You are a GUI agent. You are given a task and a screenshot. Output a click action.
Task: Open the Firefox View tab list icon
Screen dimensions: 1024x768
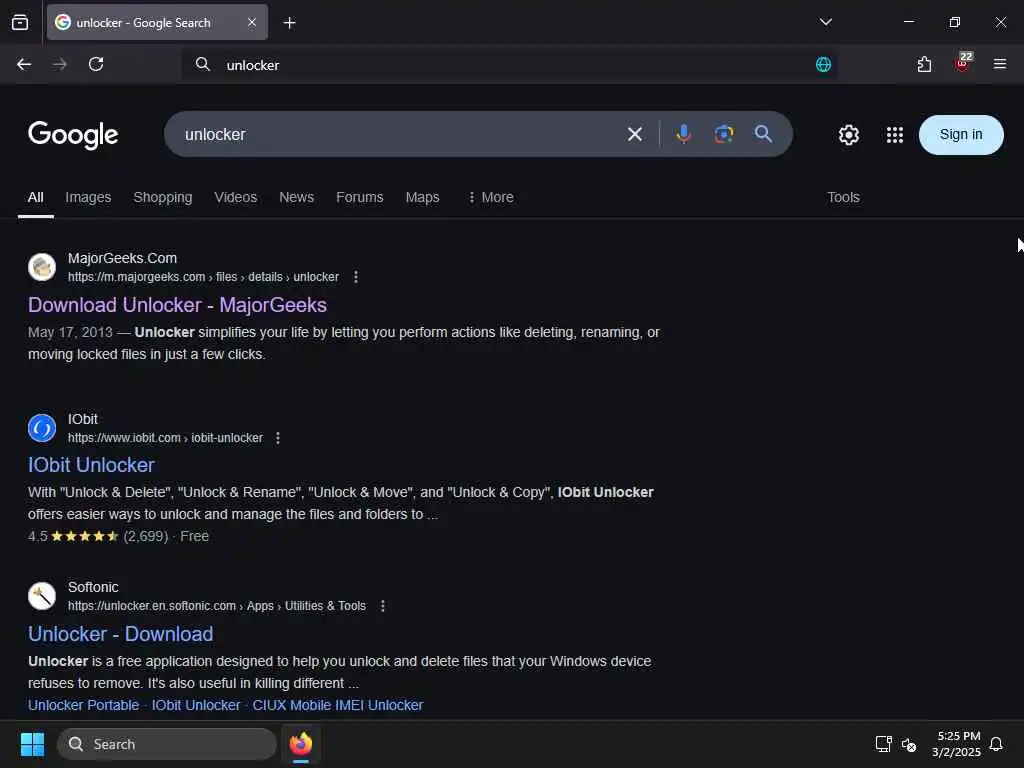click(x=20, y=22)
